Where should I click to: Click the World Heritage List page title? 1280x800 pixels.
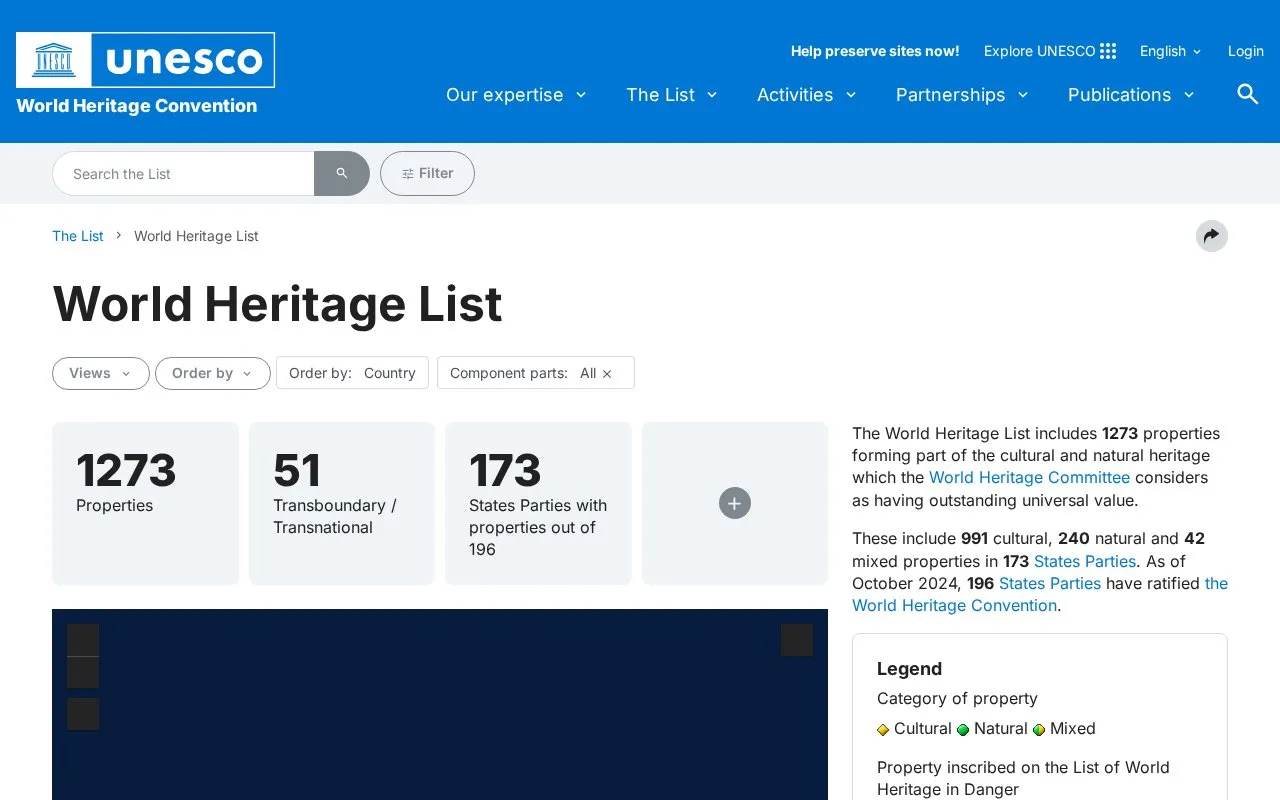pyautogui.click(x=277, y=304)
